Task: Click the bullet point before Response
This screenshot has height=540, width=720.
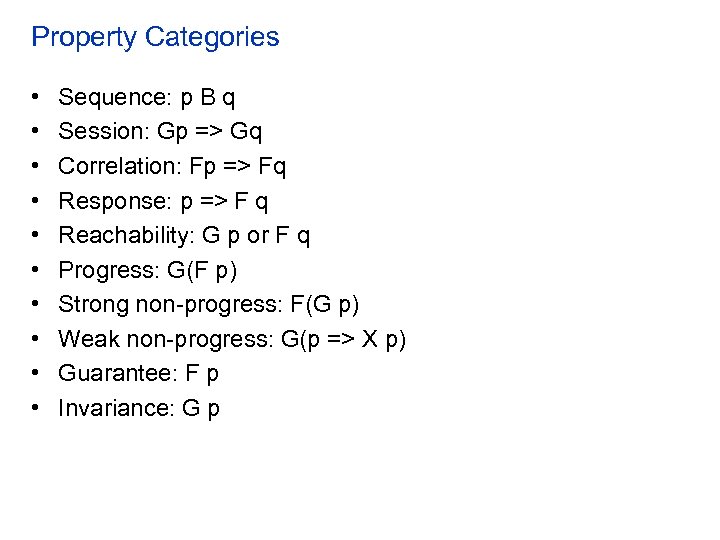Action: (35, 201)
